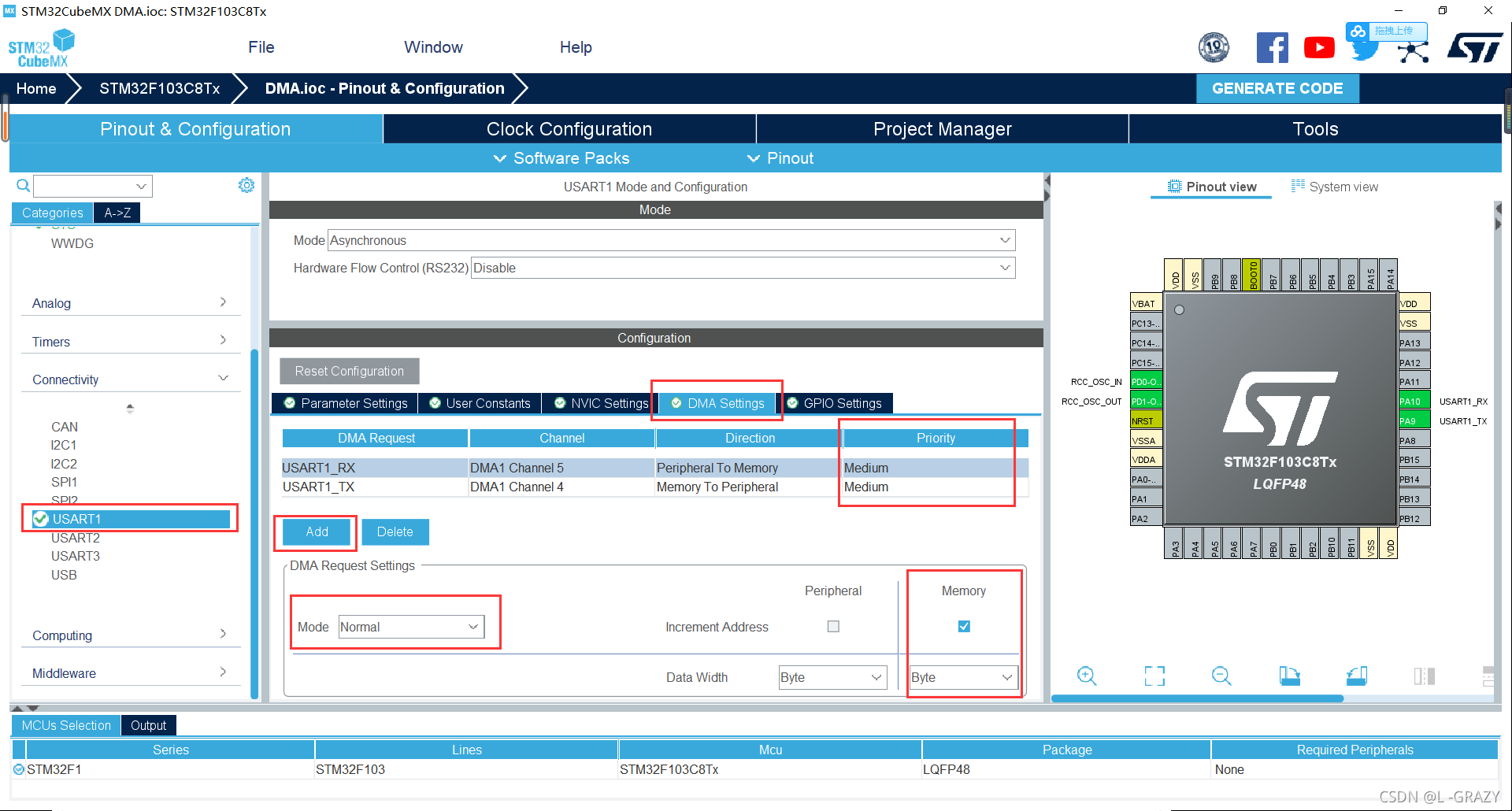Viewport: 1512px width, 811px height.
Task: Collapse the Connectivity category
Action: tap(130, 380)
